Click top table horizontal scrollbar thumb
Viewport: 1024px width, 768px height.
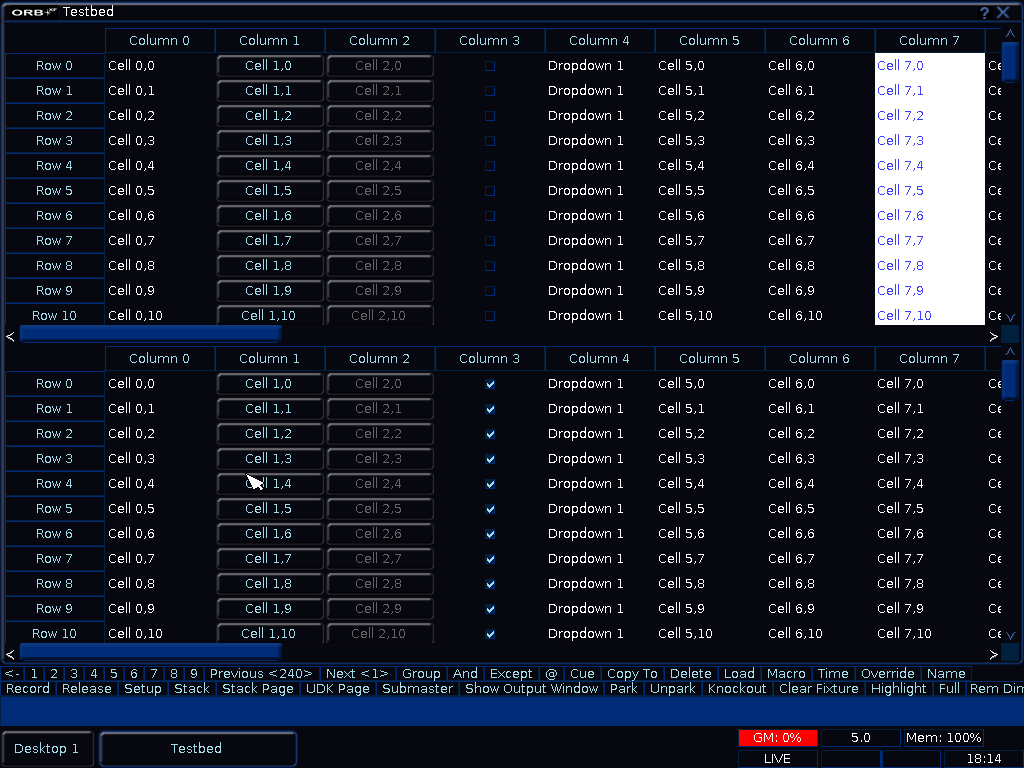coord(150,335)
